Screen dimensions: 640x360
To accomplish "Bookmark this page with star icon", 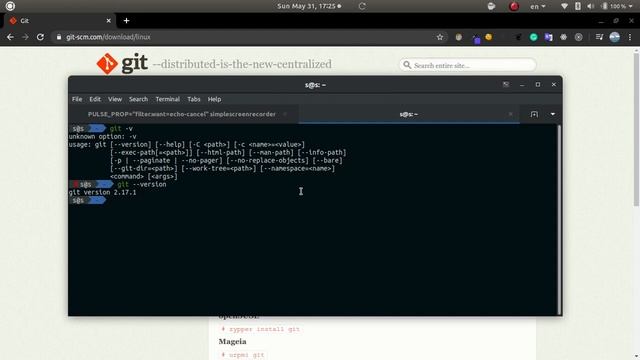I will click(440, 37).
